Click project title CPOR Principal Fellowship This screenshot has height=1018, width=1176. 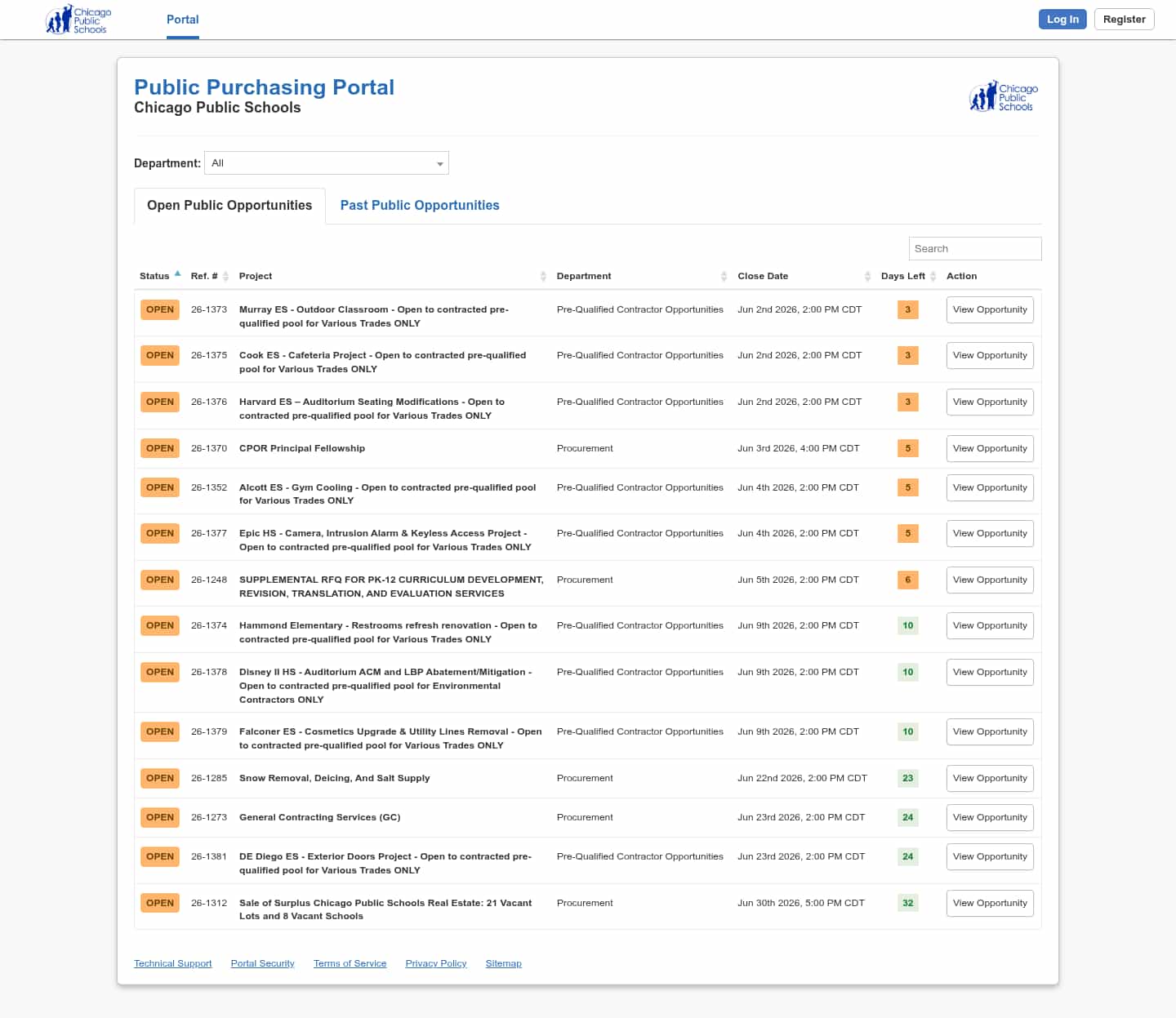coord(302,449)
